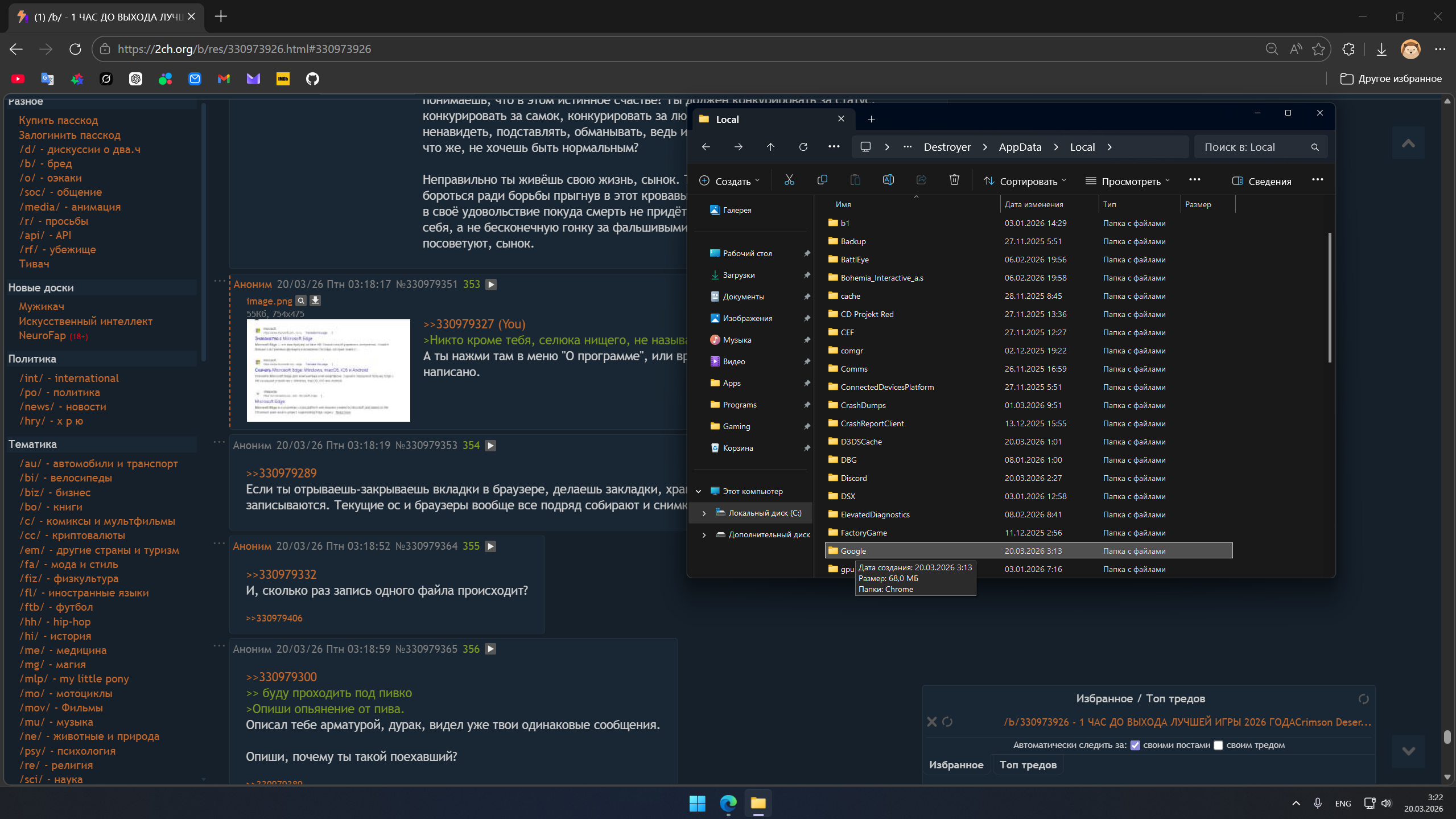Enable the 'своим тредом' checkbox
1456x819 pixels.
coord(1218,746)
